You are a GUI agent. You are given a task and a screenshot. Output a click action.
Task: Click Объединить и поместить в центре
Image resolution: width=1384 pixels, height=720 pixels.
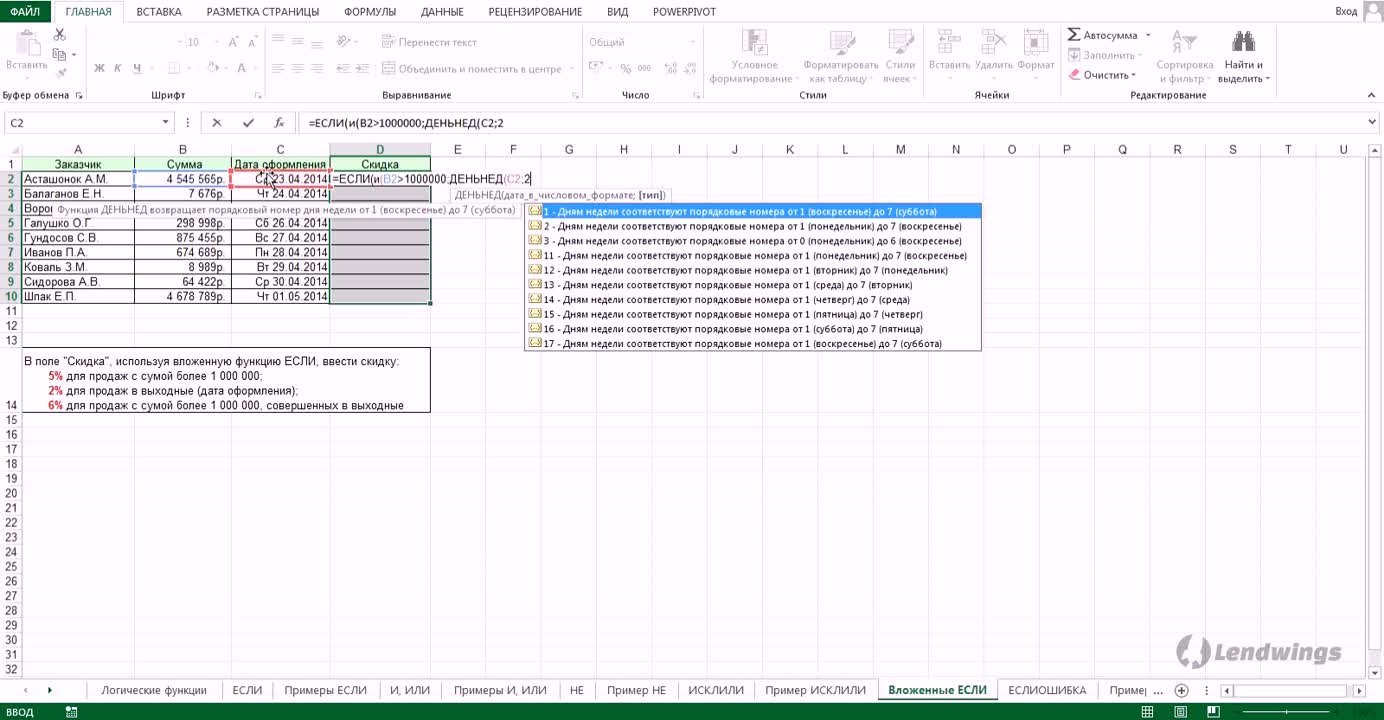point(472,69)
